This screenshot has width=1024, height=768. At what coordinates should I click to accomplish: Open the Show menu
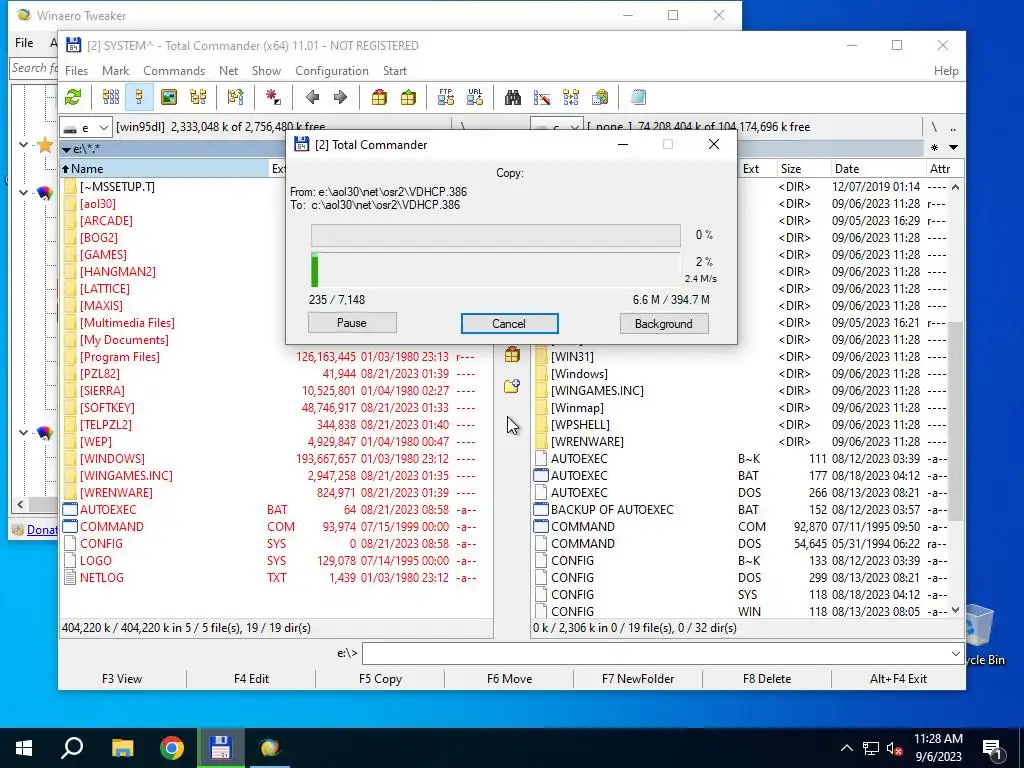click(266, 71)
